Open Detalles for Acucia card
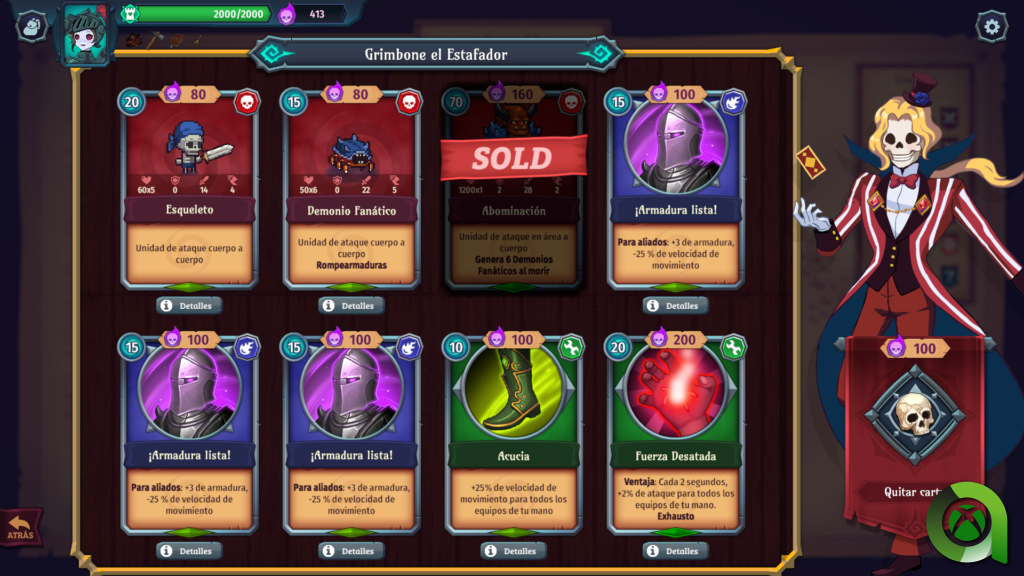1024x576 pixels. tap(513, 551)
